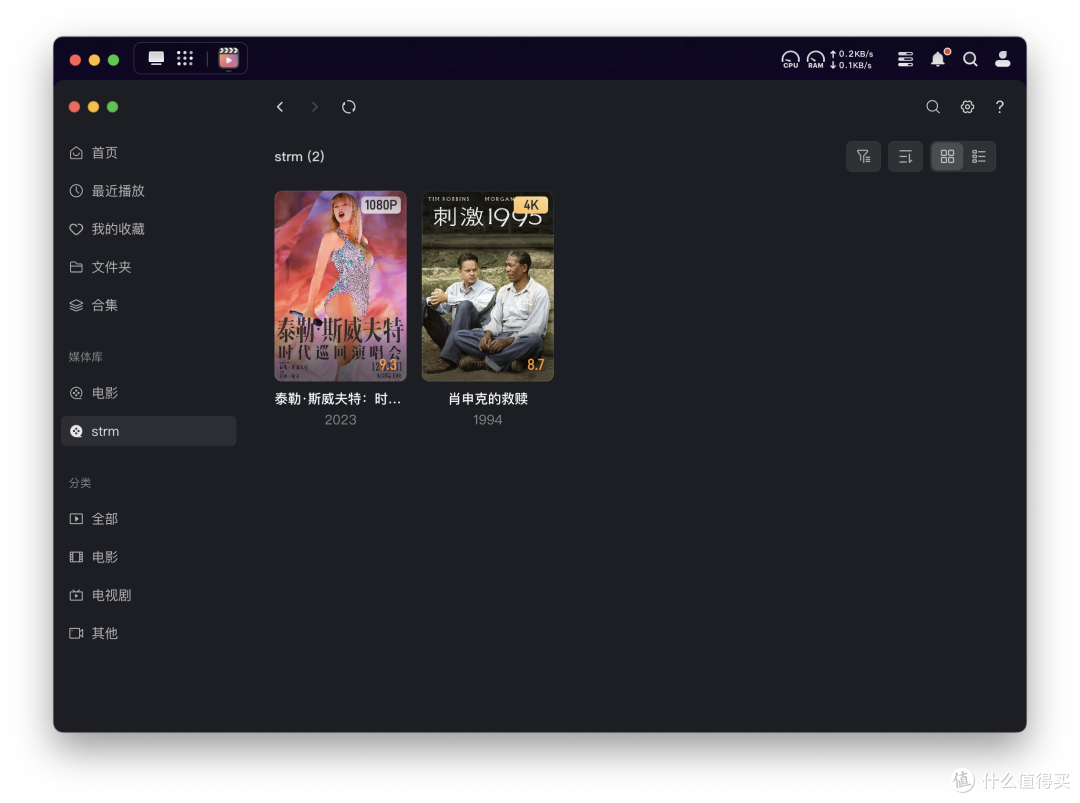
Task: Open the help question mark
Action: click(999, 107)
